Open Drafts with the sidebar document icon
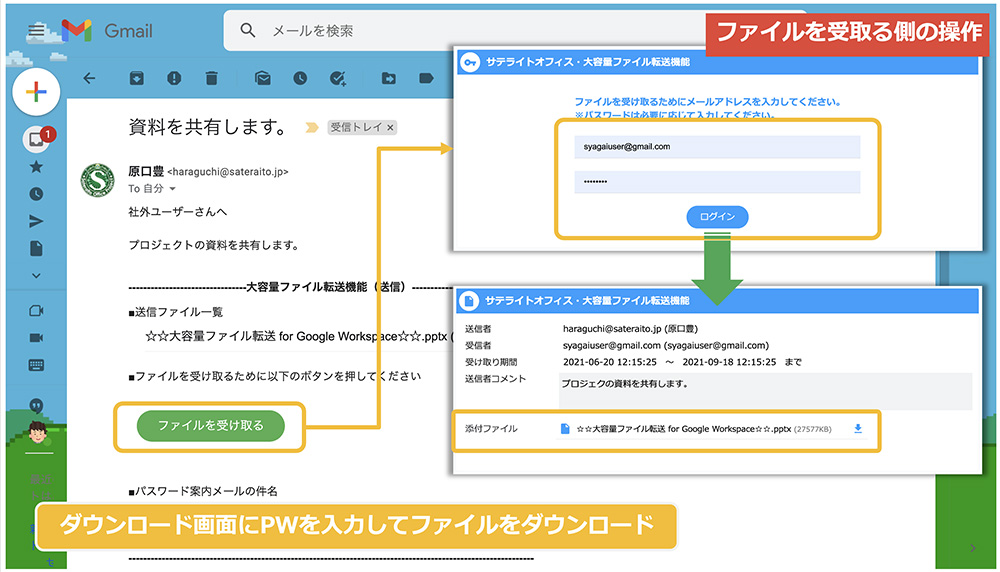 tap(36, 248)
